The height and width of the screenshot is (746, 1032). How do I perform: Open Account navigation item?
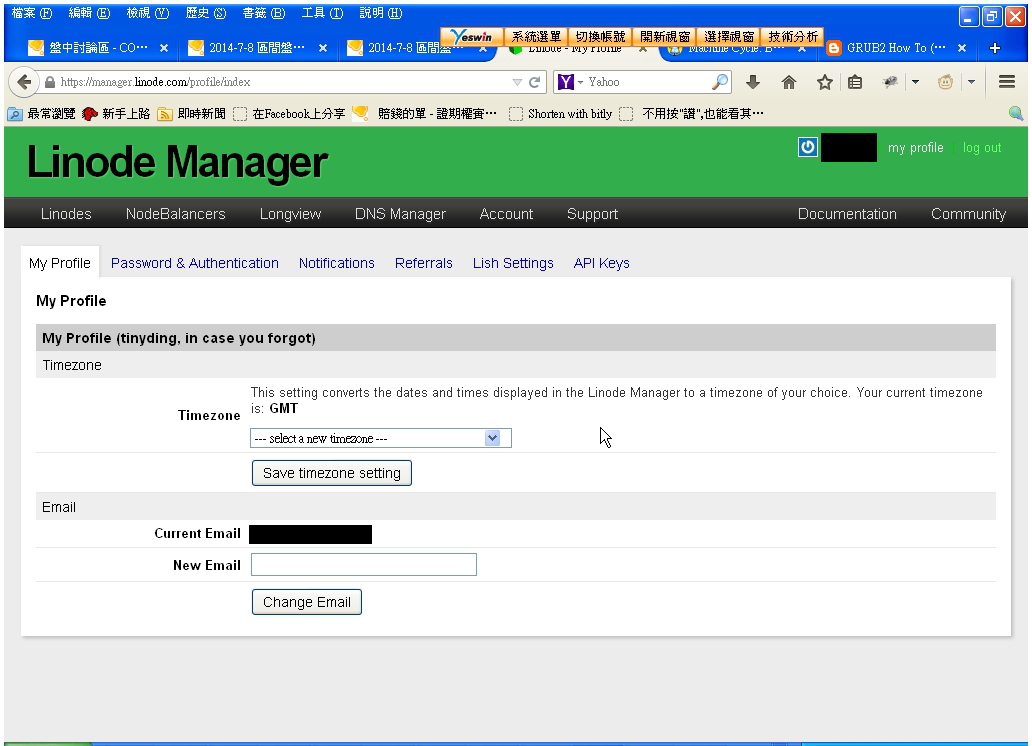506,214
